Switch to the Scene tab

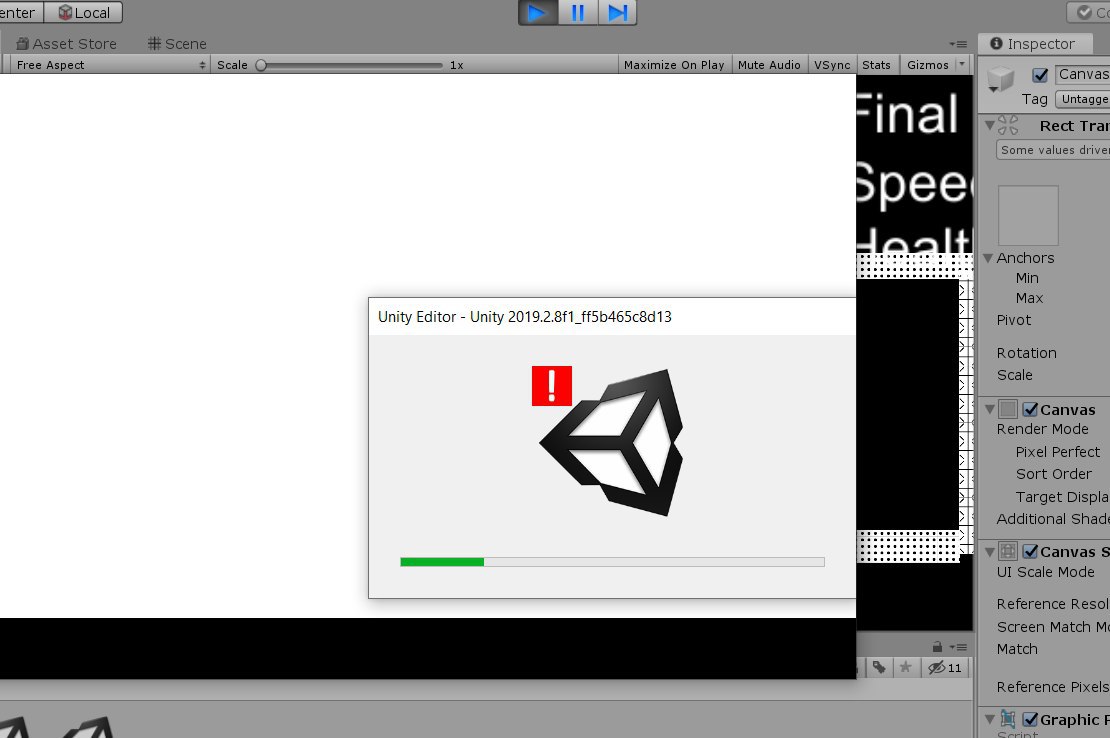(x=177, y=44)
